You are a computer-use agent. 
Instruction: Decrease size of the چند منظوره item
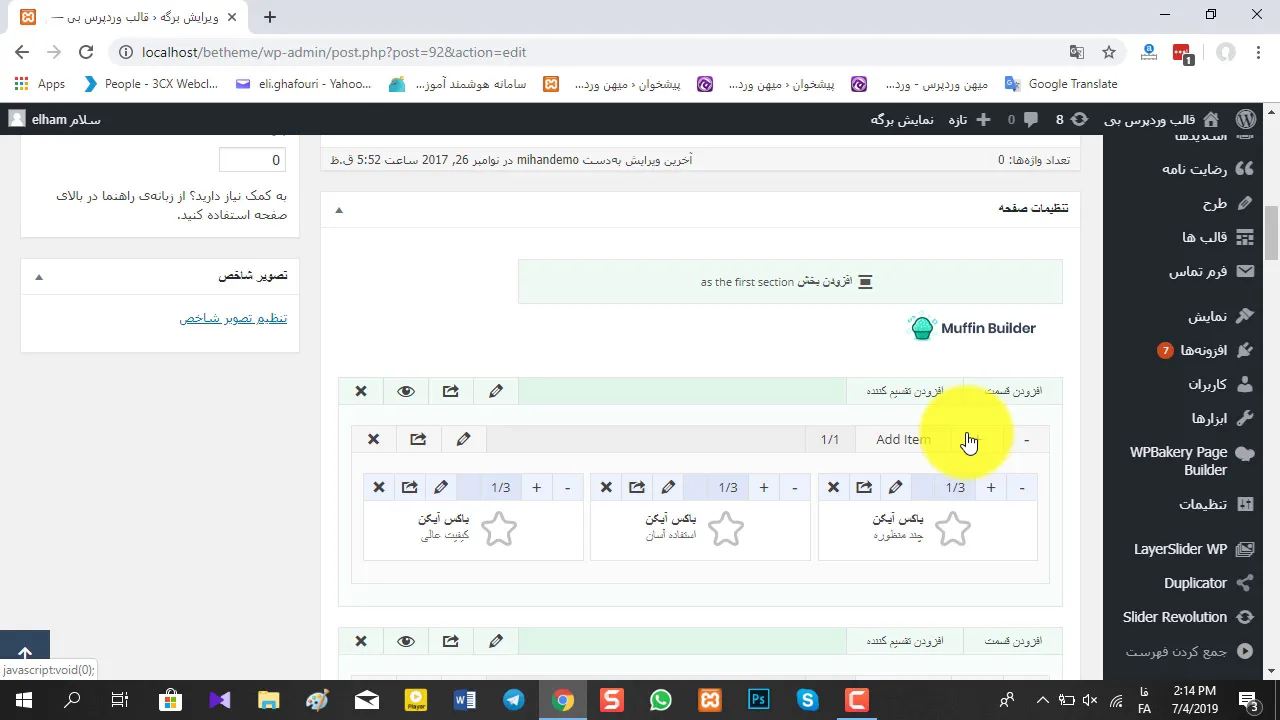1022,487
